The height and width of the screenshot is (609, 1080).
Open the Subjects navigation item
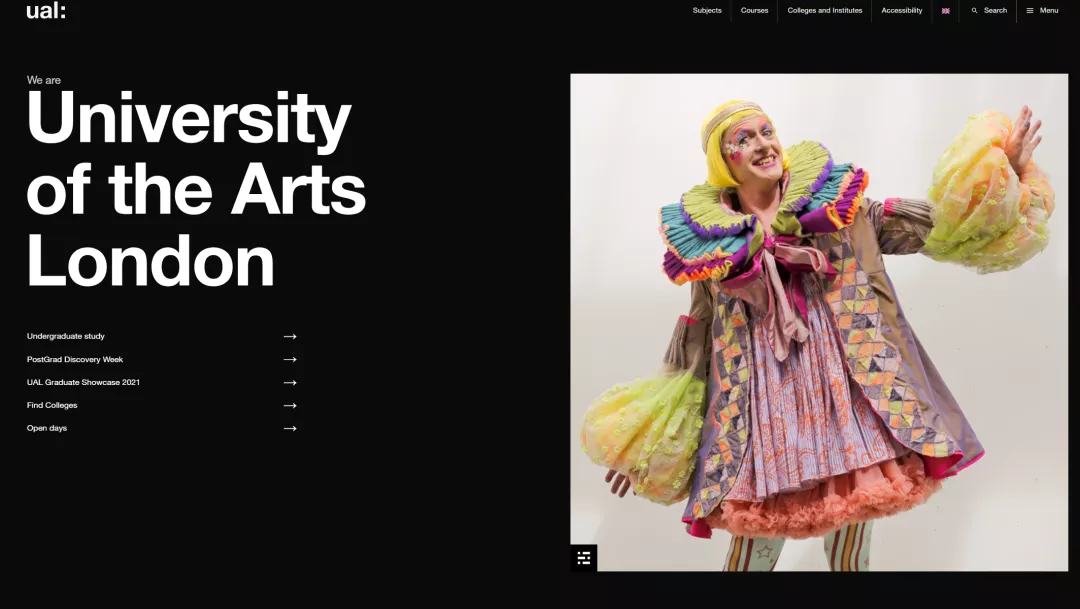coord(707,10)
